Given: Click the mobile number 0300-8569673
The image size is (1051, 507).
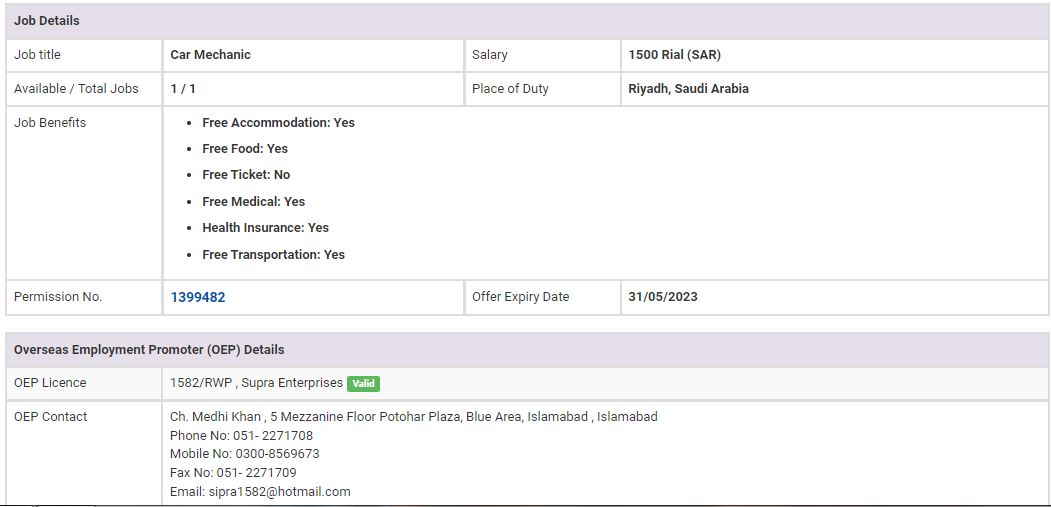Looking at the screenshot, I should tap(244, 454).
